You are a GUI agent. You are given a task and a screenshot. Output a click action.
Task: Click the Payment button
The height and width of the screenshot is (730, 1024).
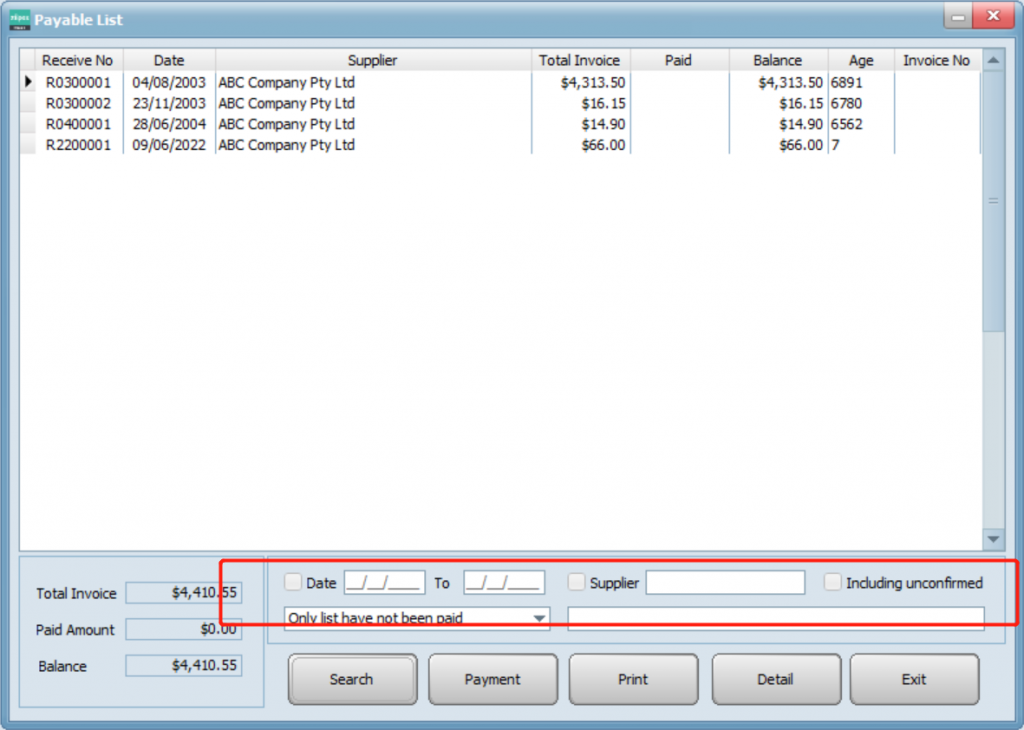click(492, 679)
